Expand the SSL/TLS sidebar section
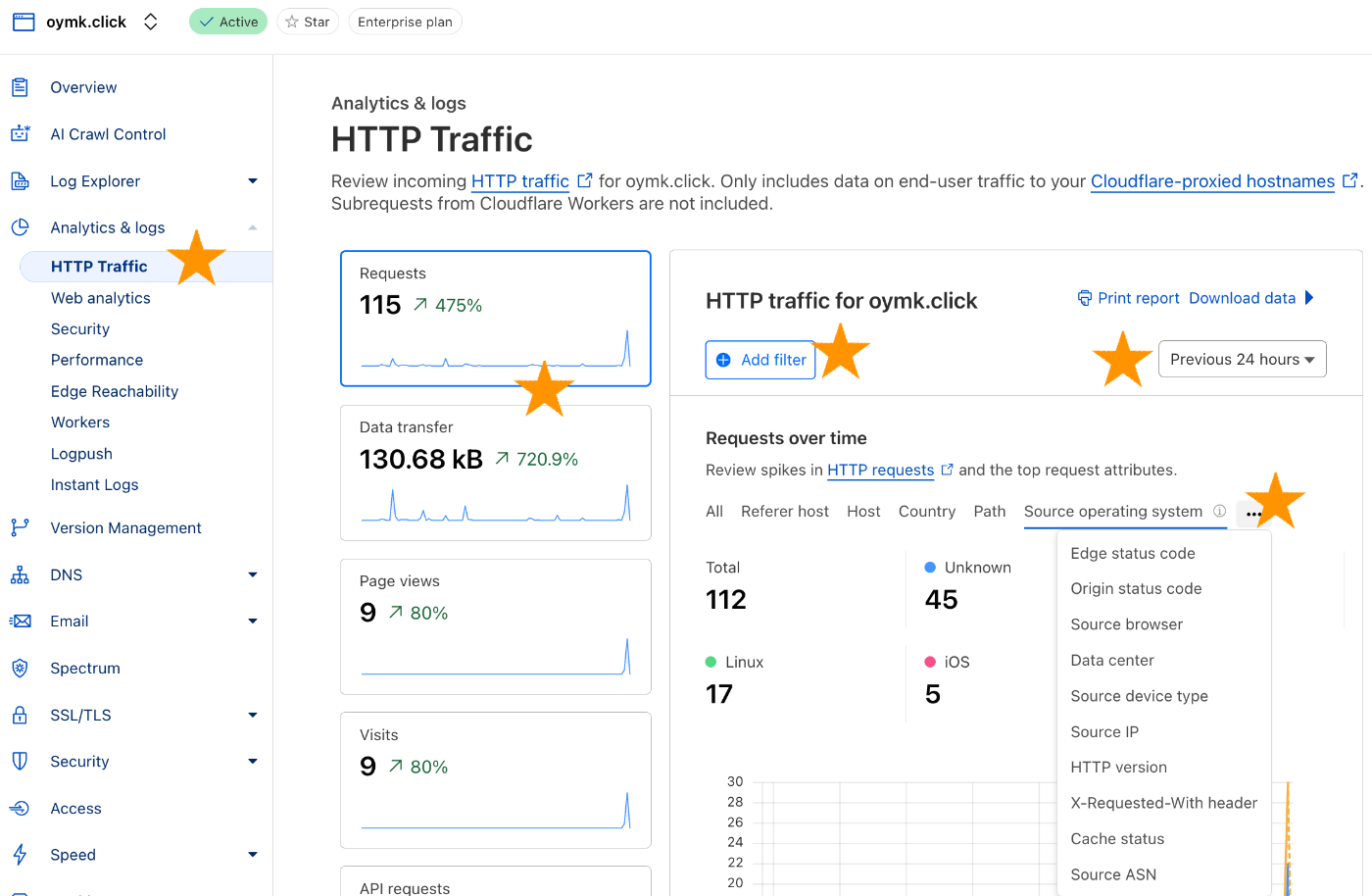The width and height of the screenshot is (1372, 896). point(253,715)
